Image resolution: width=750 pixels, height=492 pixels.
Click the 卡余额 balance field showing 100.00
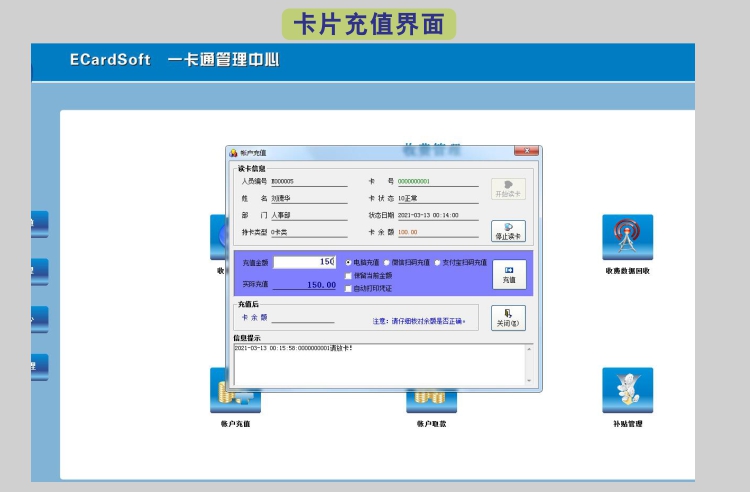coord(437,232)
